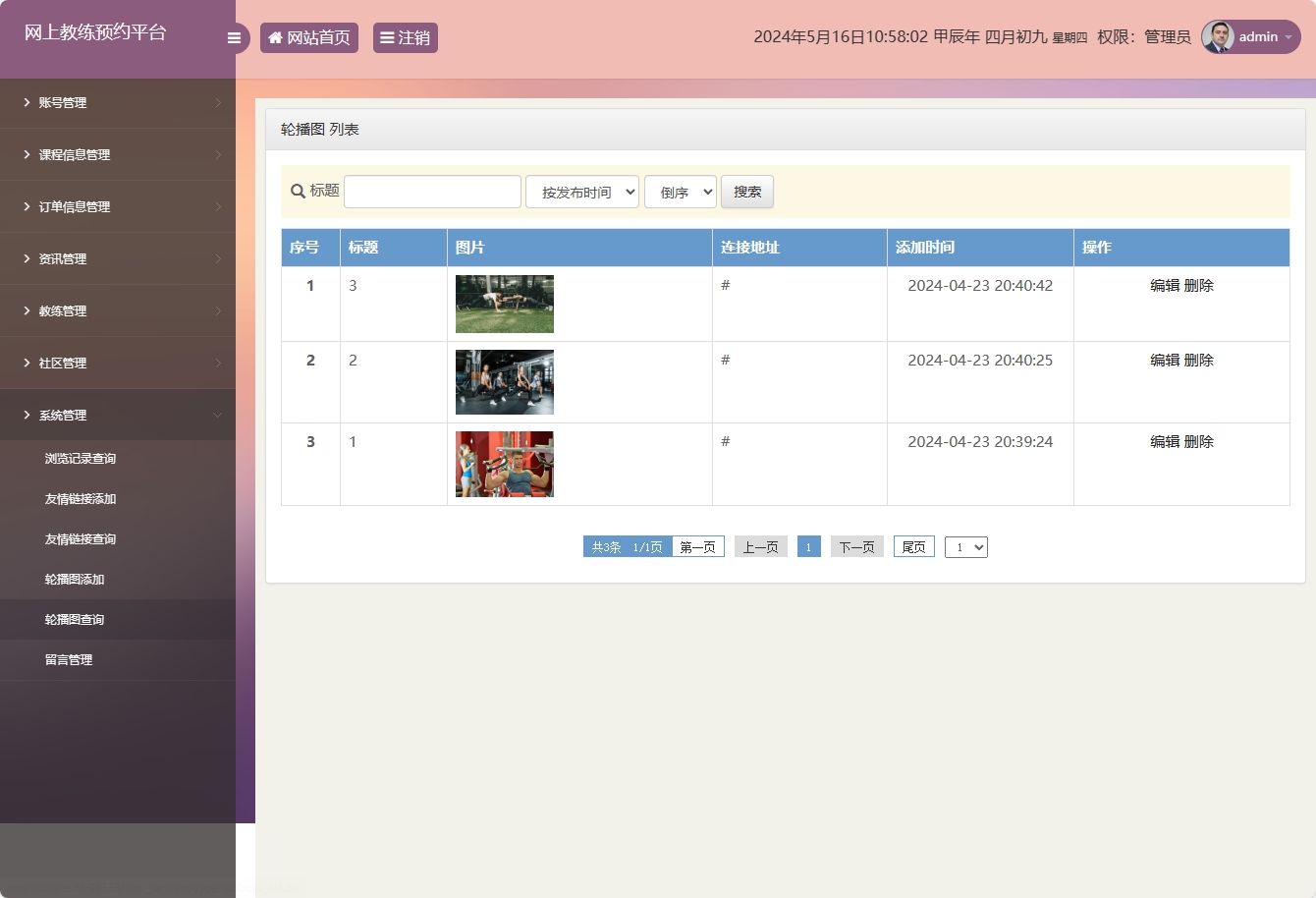Click the admin user avatar
Screen dimensions: 1316x898
click(1218, 37)
